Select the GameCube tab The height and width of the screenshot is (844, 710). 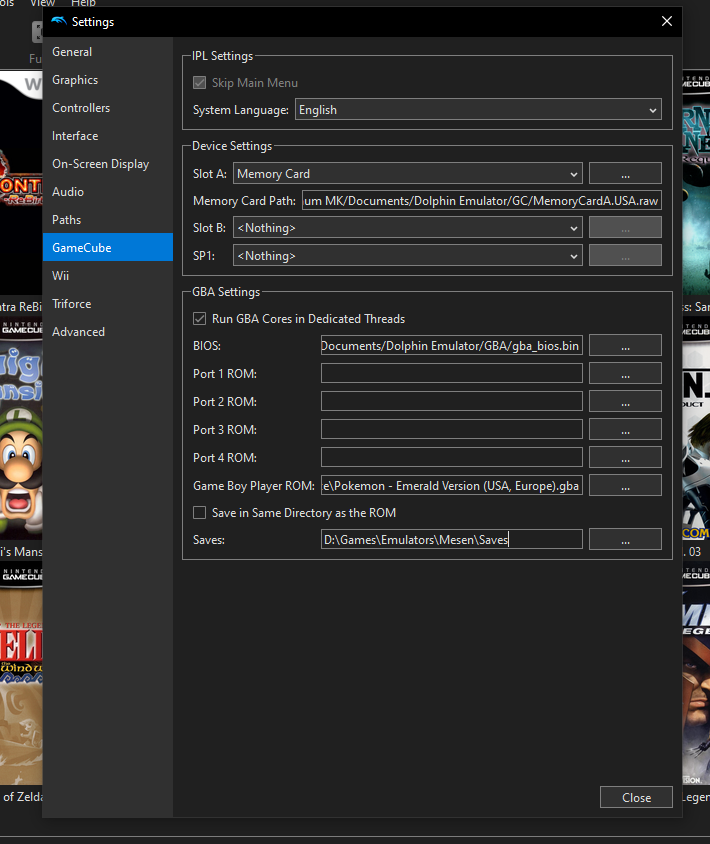pos(108,248)
